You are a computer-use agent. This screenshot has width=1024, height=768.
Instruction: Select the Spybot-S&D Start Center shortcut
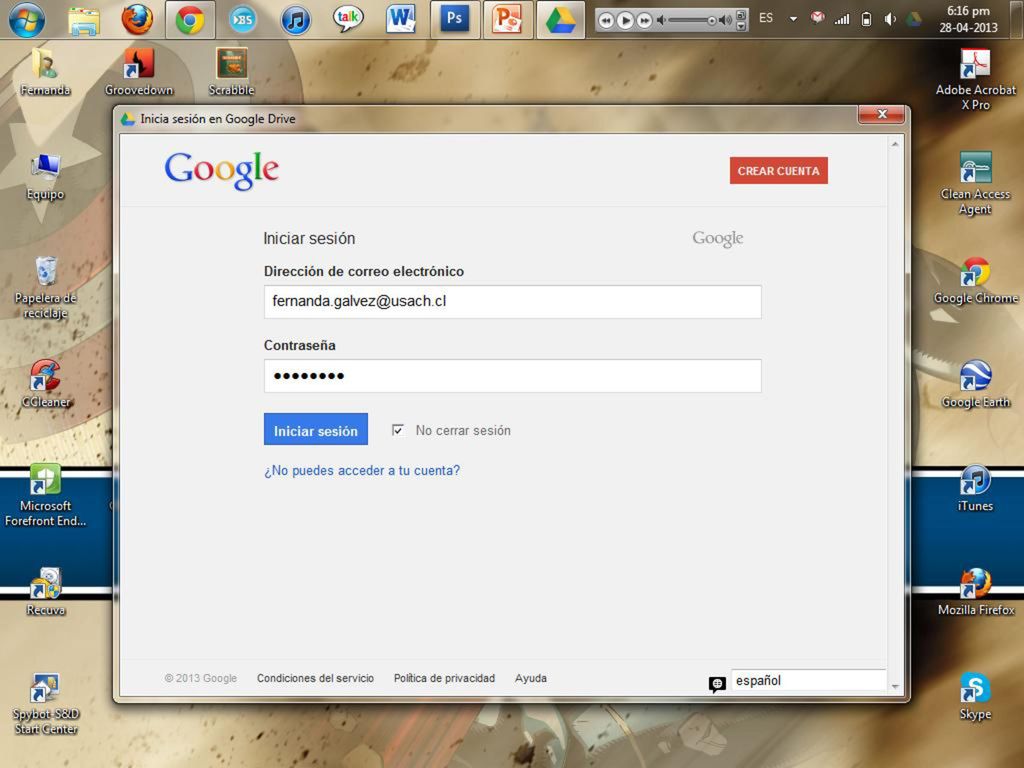pos(45,704)
